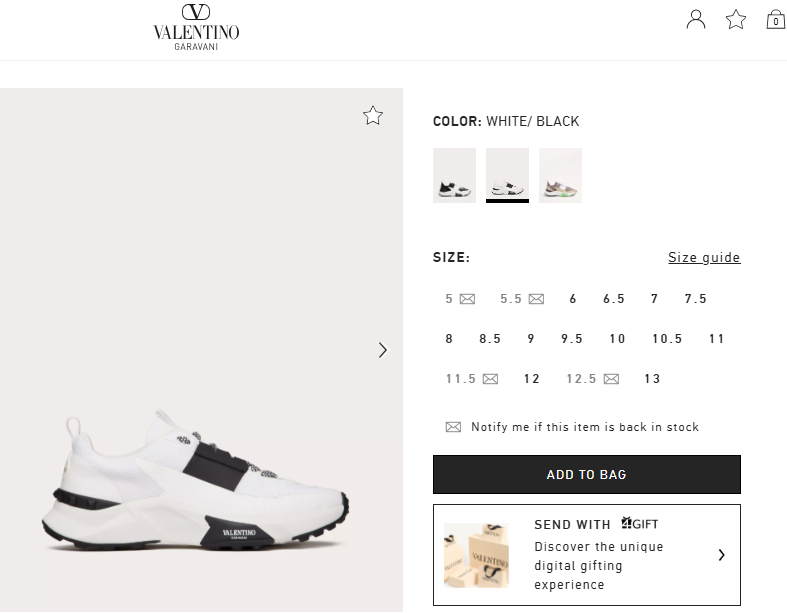Click the main sneaker product image
This screenshot has height=613, width=787.
click(196, 478)
